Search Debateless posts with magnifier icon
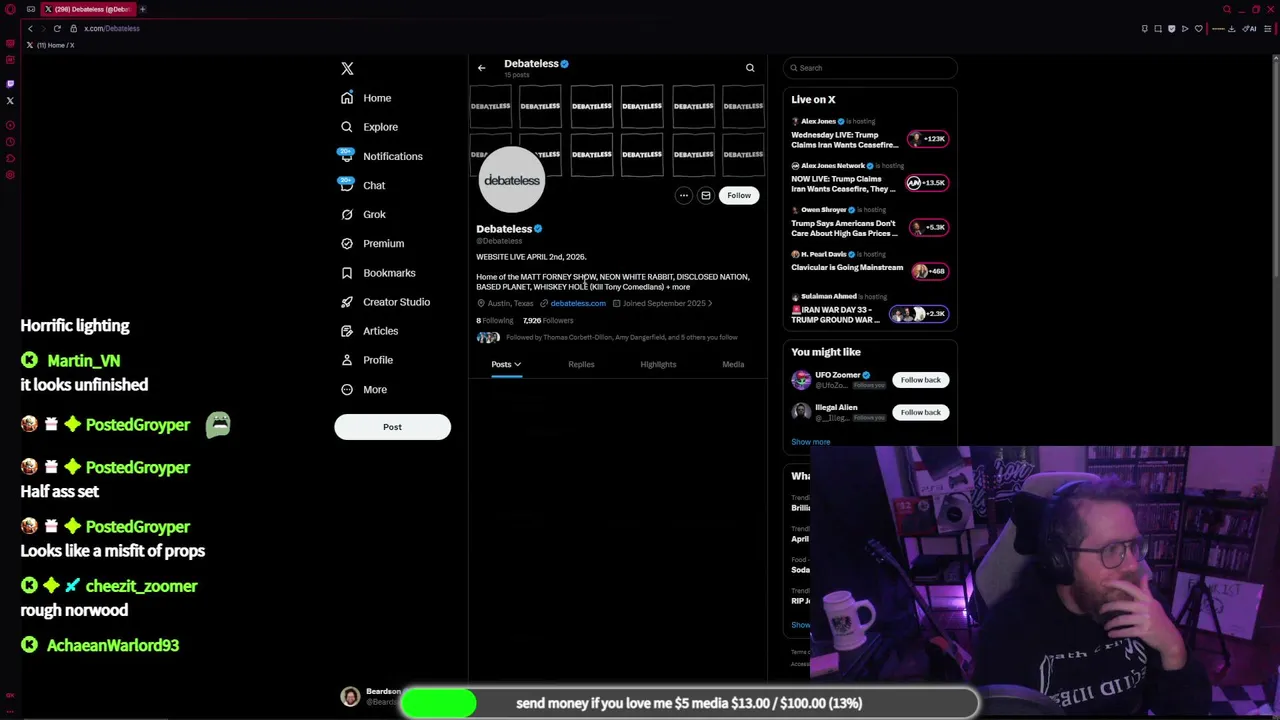 click(750, 68)
